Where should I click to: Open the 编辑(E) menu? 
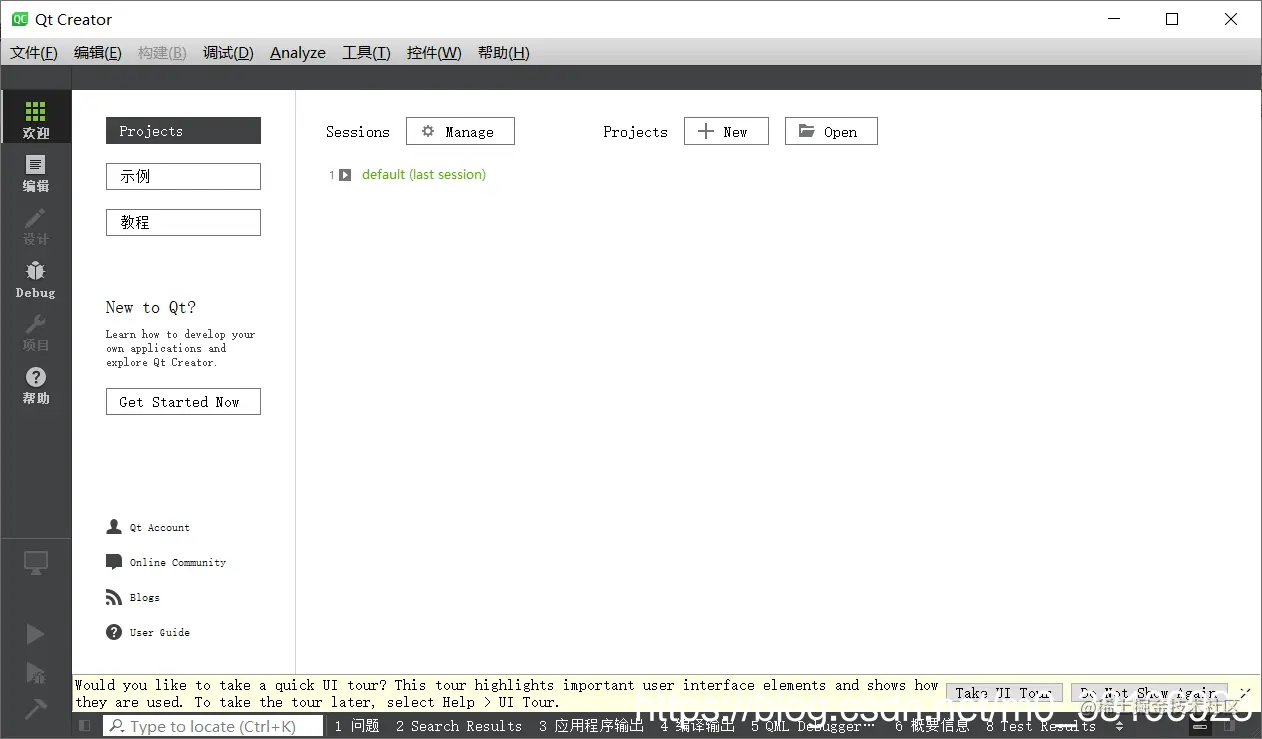tap(98, 53)
